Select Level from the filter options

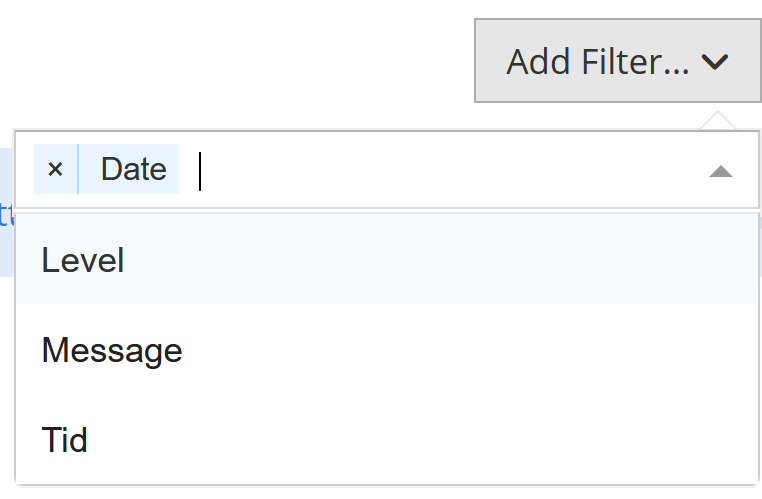pyautogui.click(x=83, y=260)
